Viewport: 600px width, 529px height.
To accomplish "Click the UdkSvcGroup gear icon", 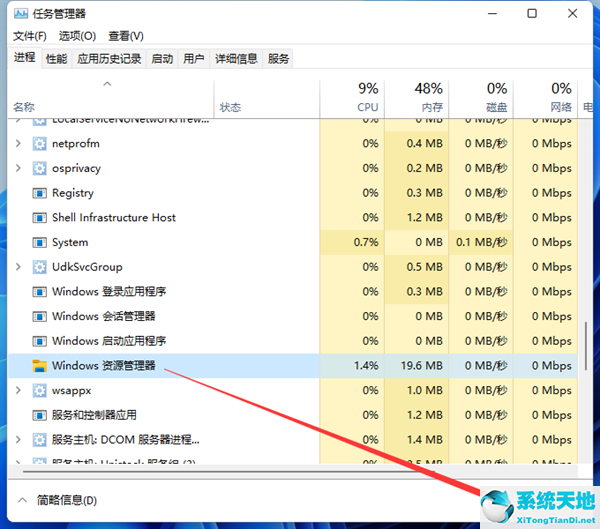I will tap(39, 267).
